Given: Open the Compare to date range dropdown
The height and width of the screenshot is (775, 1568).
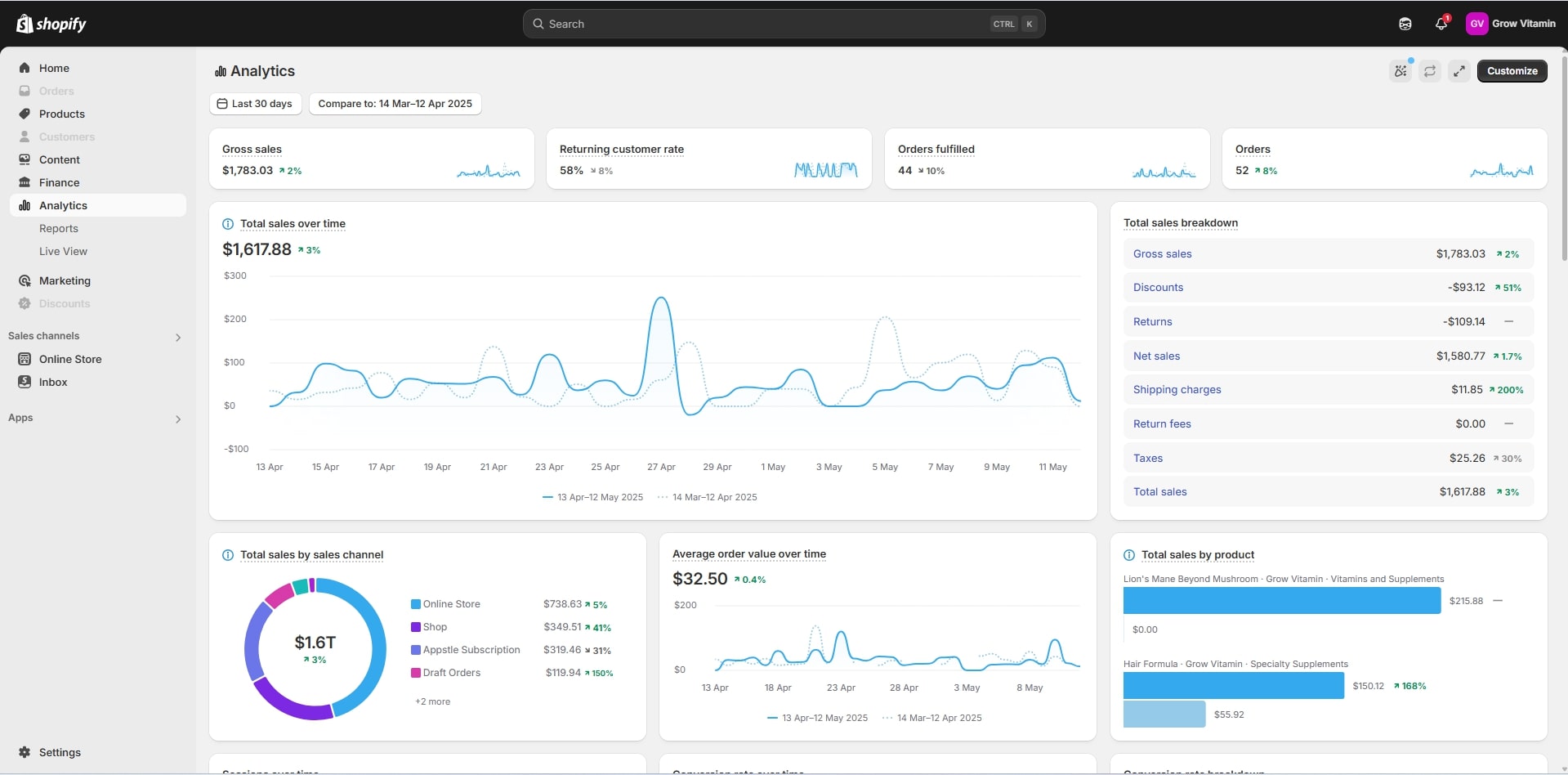Looking at the screenshot, I should coord(395,104).
